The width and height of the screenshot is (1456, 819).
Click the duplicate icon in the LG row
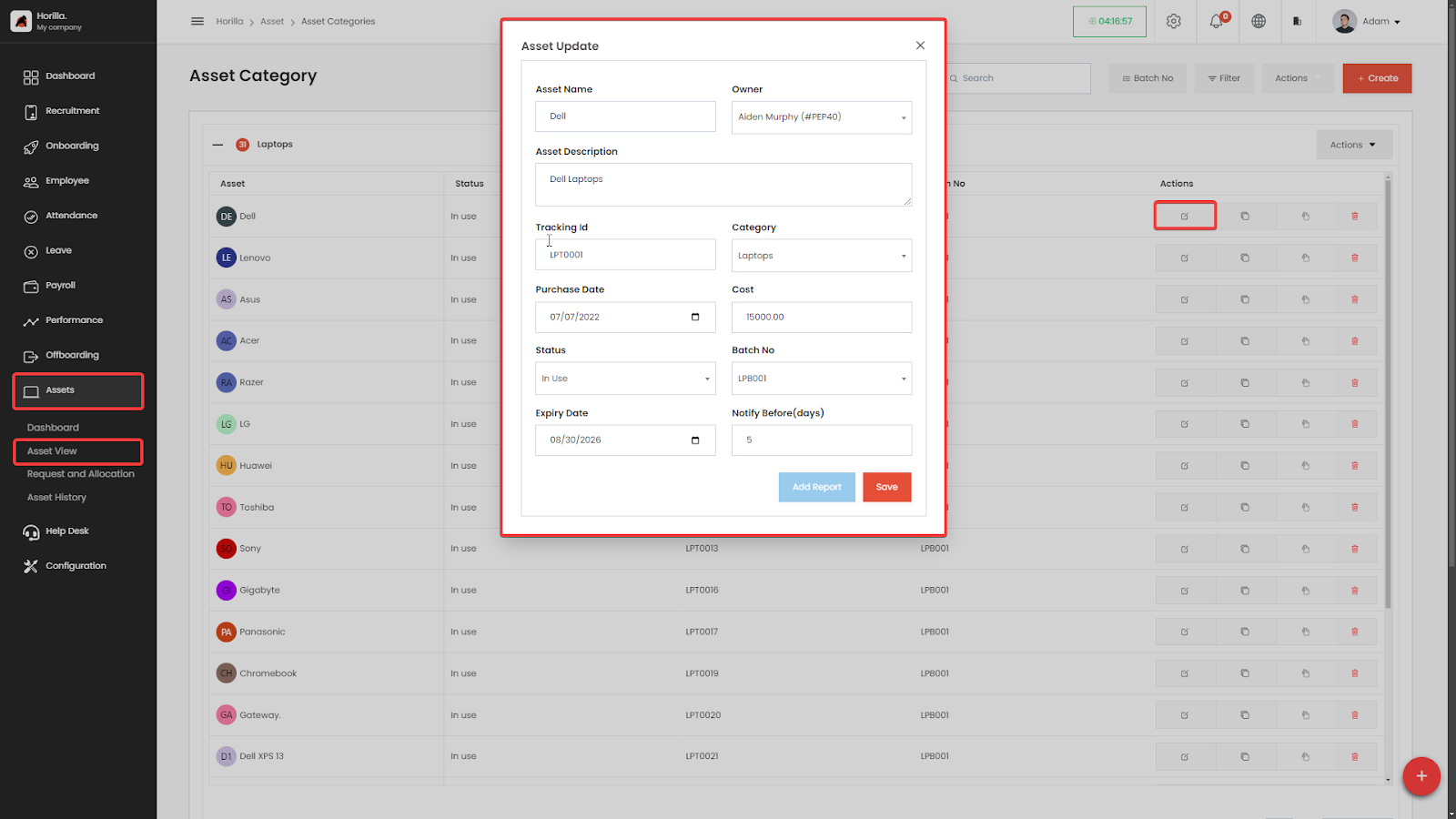tap(1245, 424)
